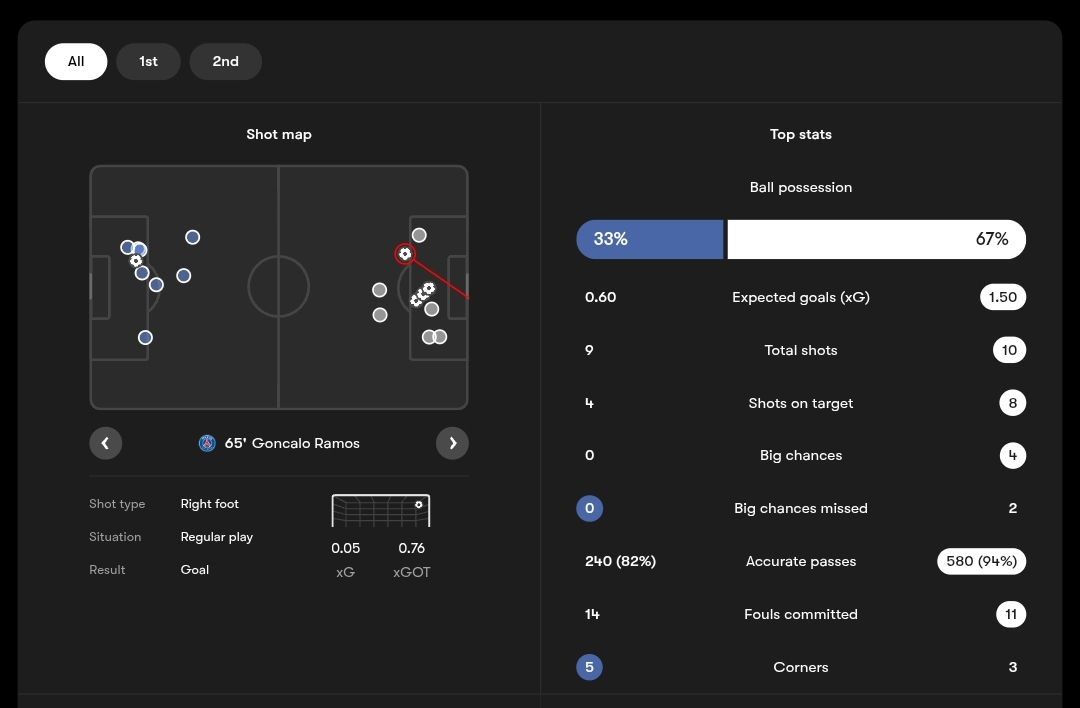This screenshot has width=1080, height=708.
Task: Click the white 67% possession bar segment
Action: [x=876, y=239]
